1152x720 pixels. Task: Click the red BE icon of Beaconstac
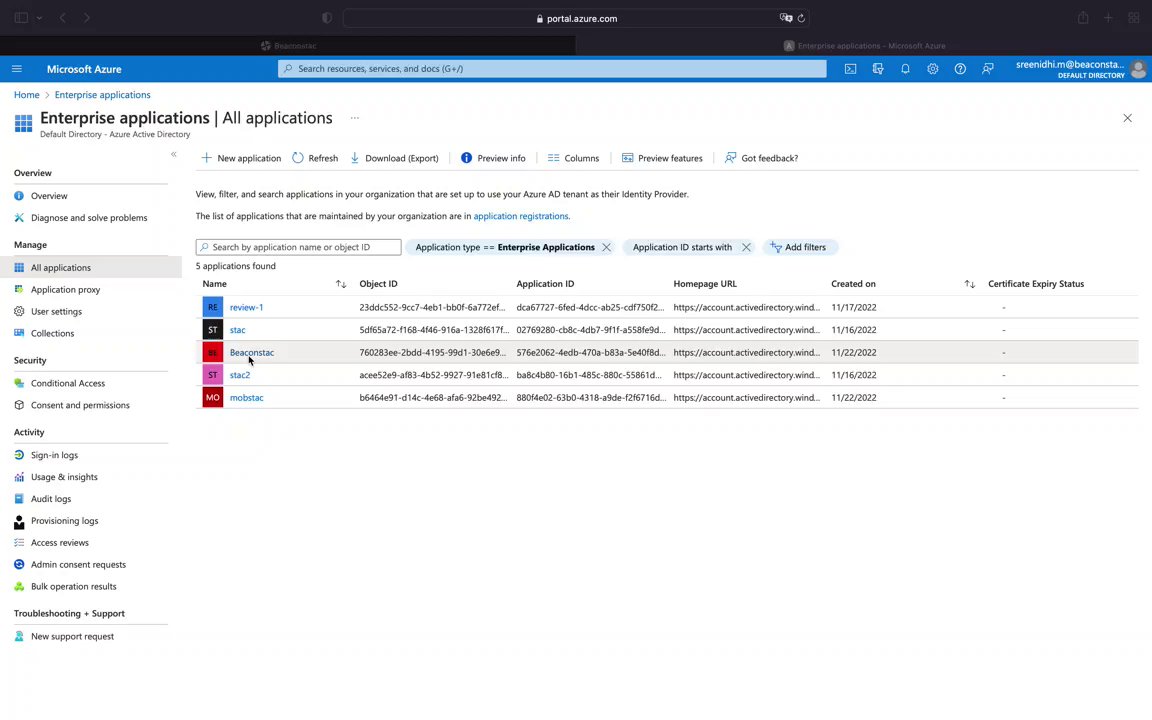(212, 353)
